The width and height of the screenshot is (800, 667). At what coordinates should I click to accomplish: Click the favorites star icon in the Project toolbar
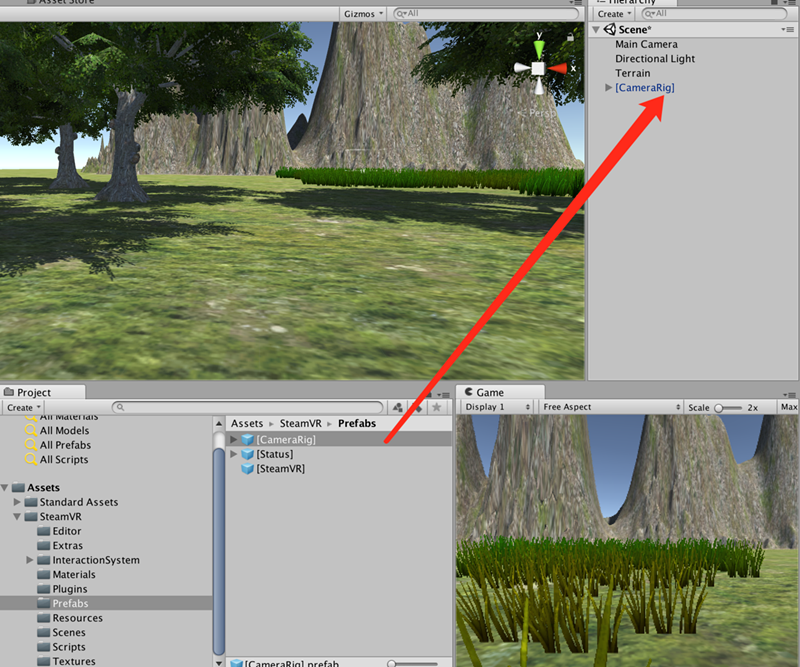[436, 408]
